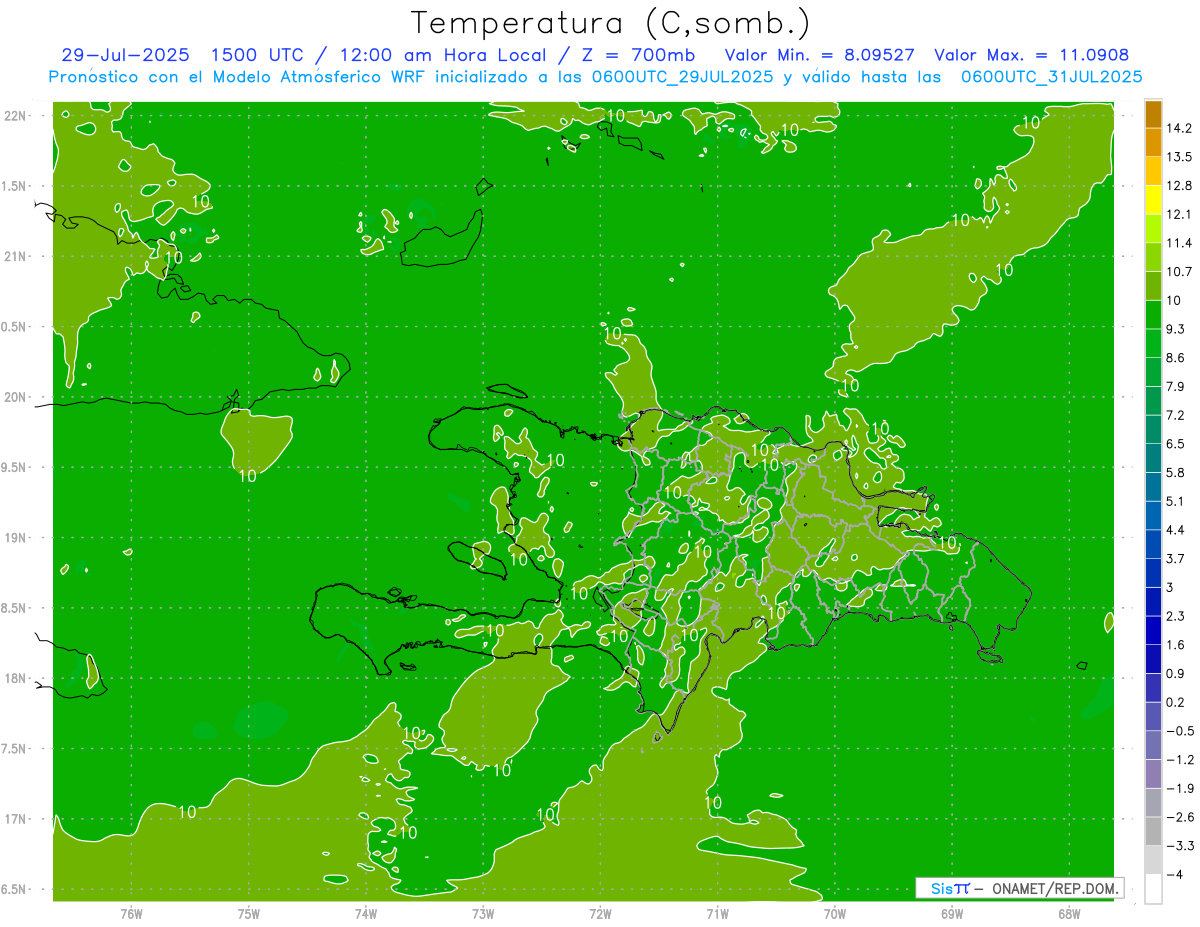Screen dimensions: 1200x927
Task: Select the 75W longitude axis label
Action: (x=249, y=913)
